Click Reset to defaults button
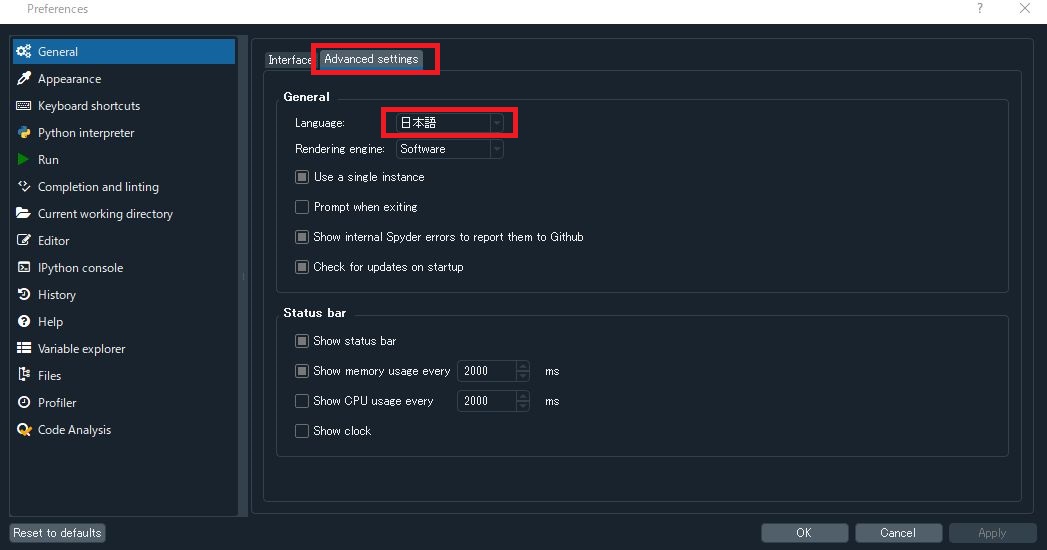The image size is (1047, 550). (57, 533)
